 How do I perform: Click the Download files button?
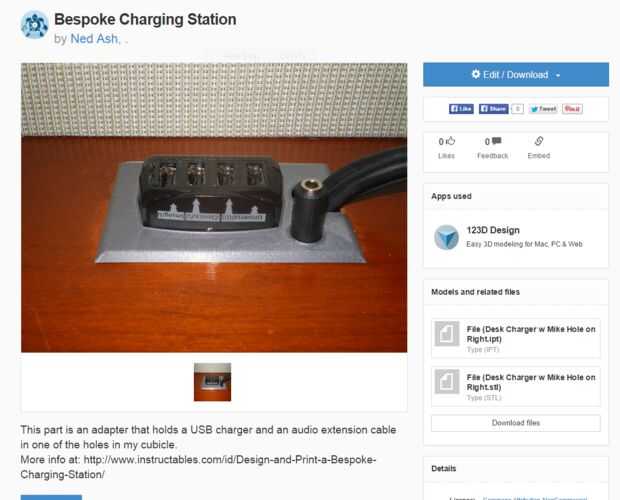pyautogui.click(x=516, y=423)
